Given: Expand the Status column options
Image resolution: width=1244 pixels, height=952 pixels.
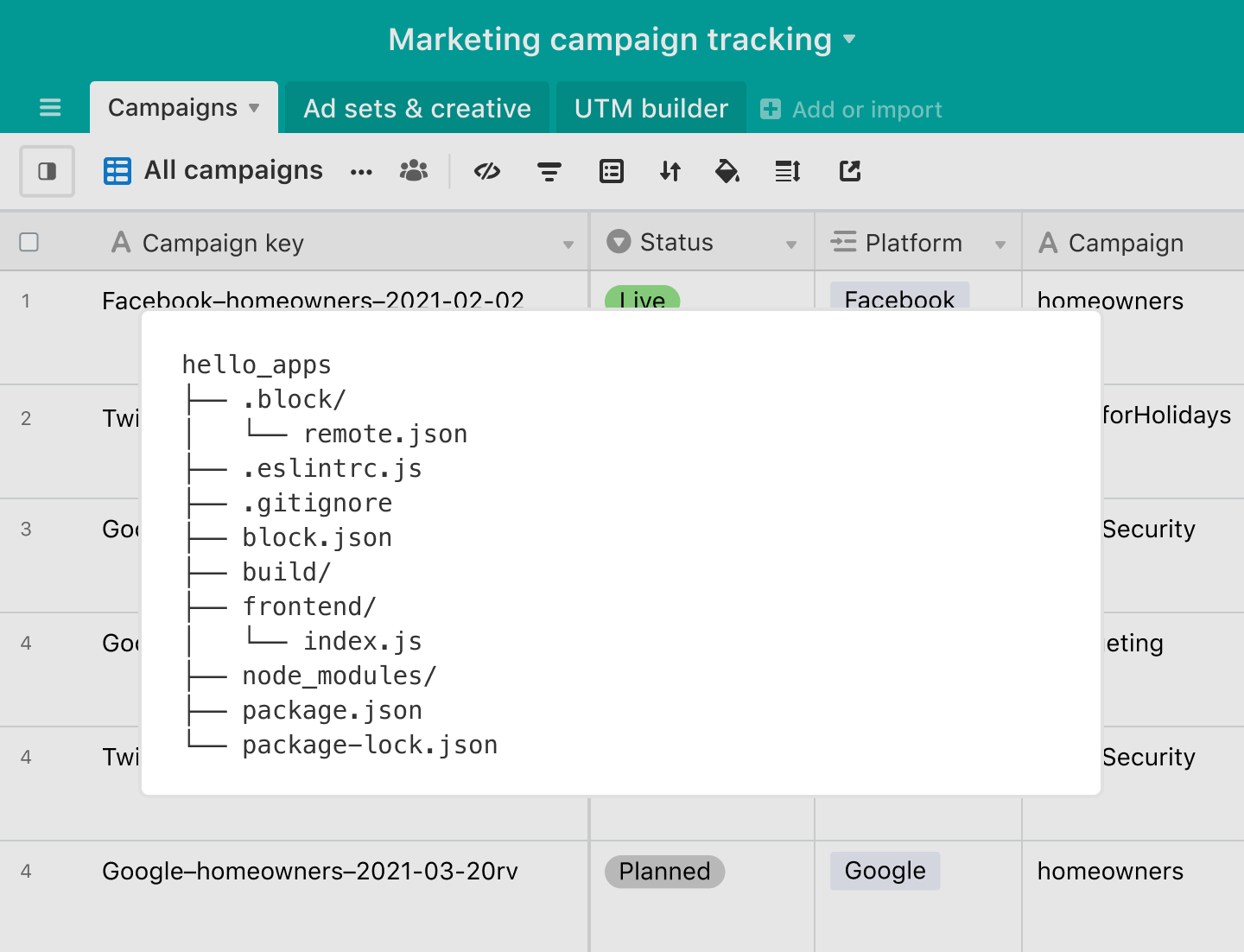Looking at the screenshot, I should tap(791, 243).
